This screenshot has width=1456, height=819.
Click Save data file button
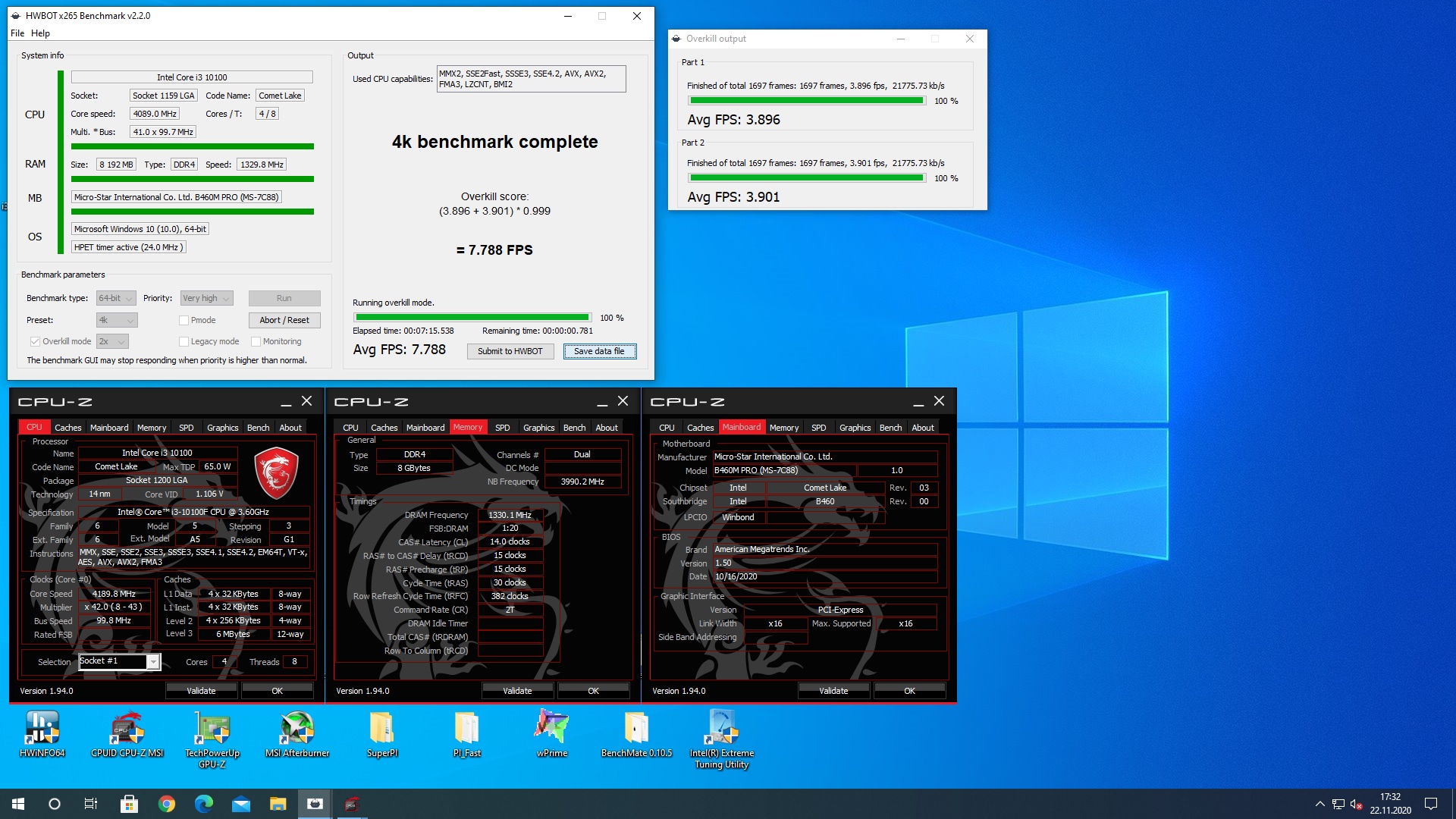click(599, 351)
